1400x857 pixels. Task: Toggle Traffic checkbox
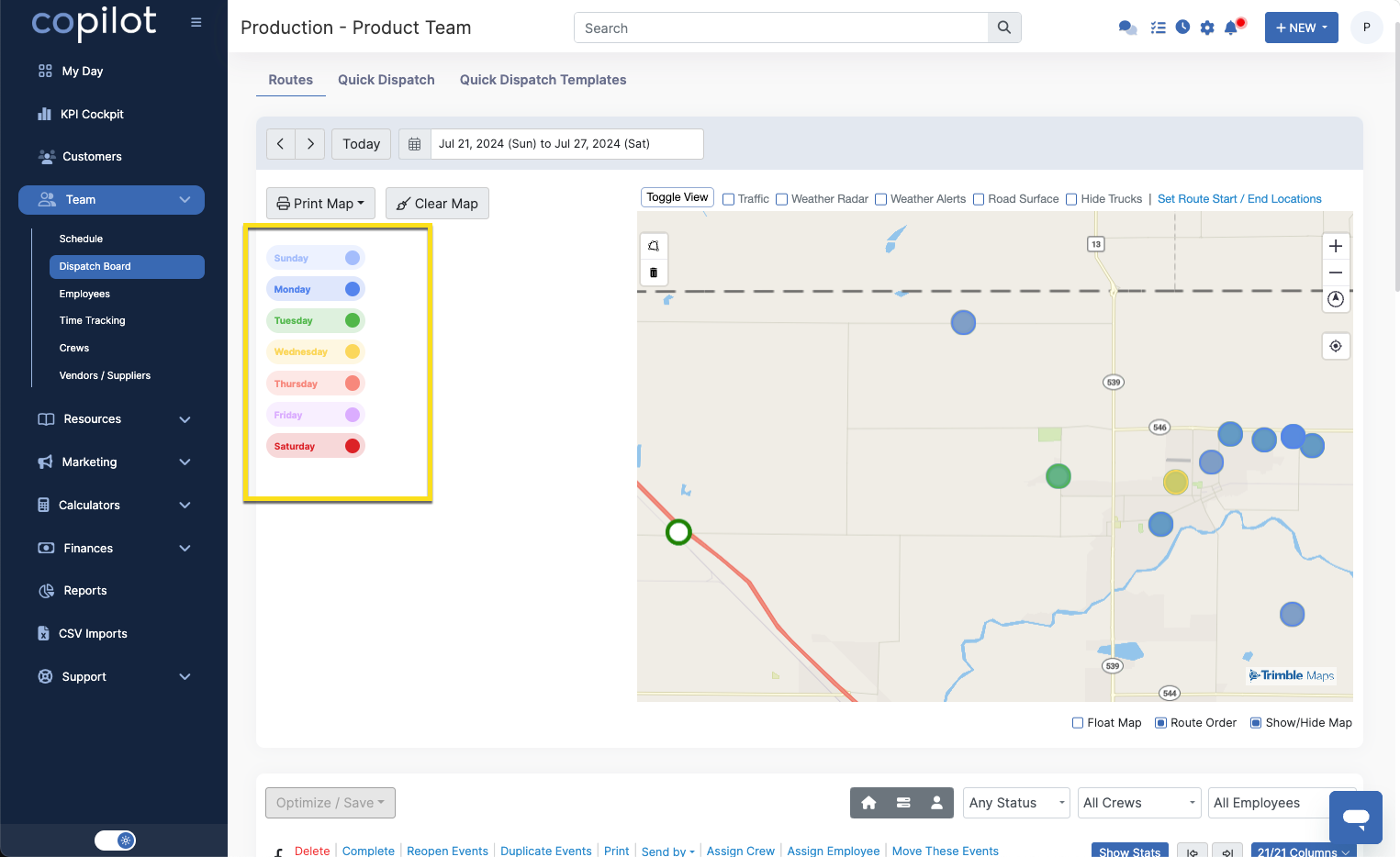tap(729, 199)
